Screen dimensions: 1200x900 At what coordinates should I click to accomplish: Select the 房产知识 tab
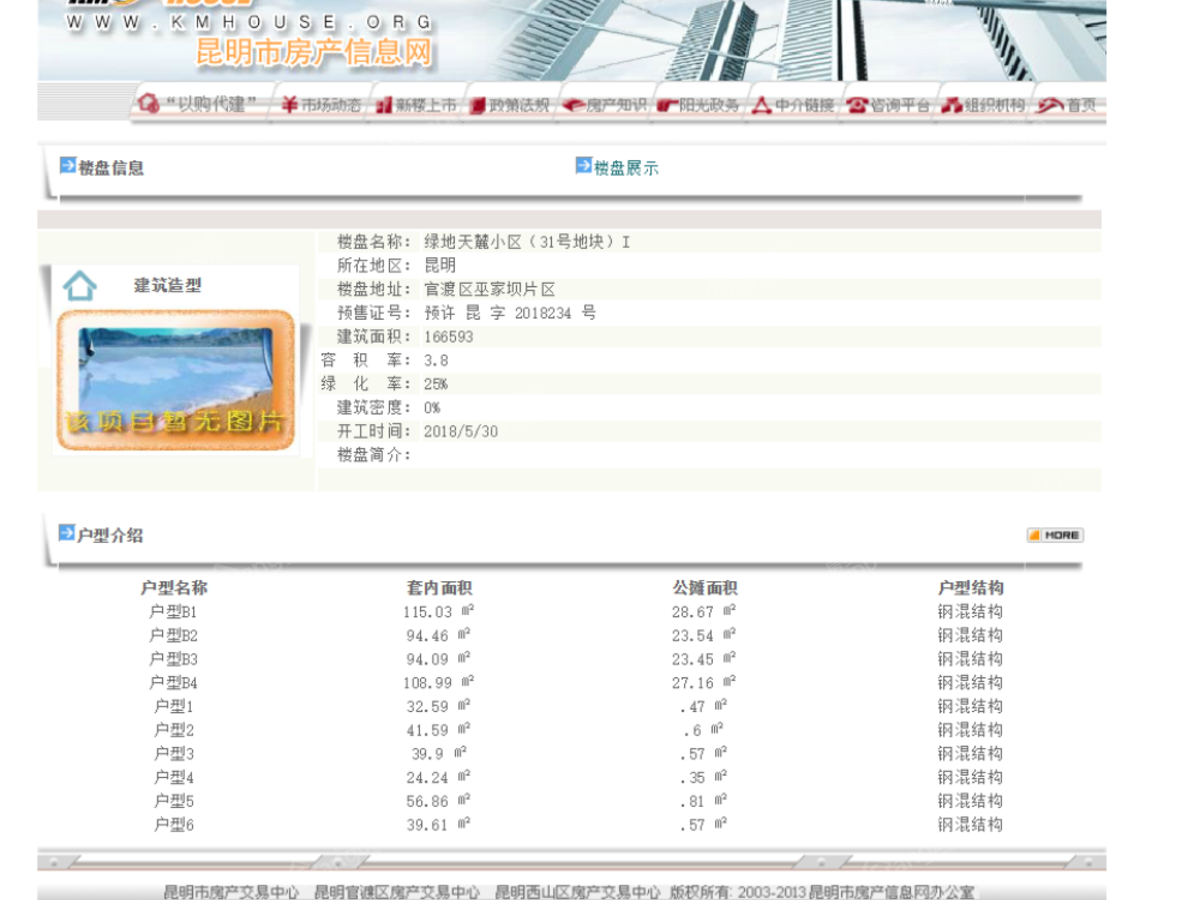pyautogui.click(x=603, y=104)
